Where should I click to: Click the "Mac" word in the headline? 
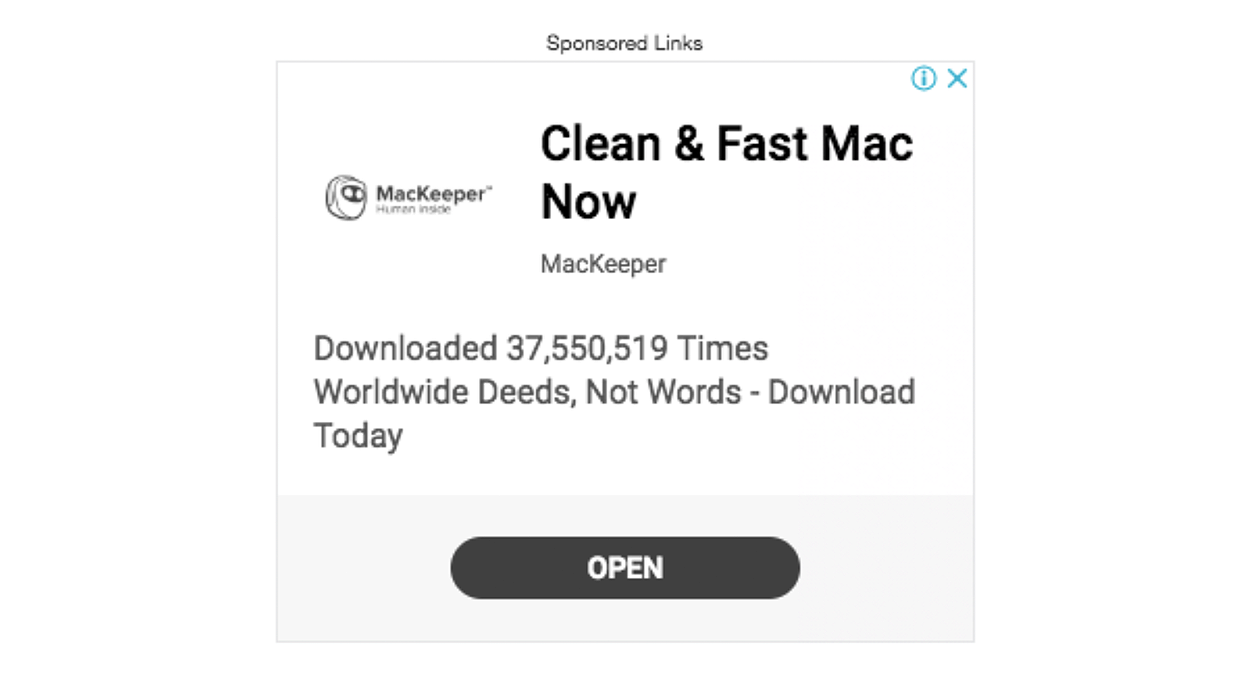866,143
